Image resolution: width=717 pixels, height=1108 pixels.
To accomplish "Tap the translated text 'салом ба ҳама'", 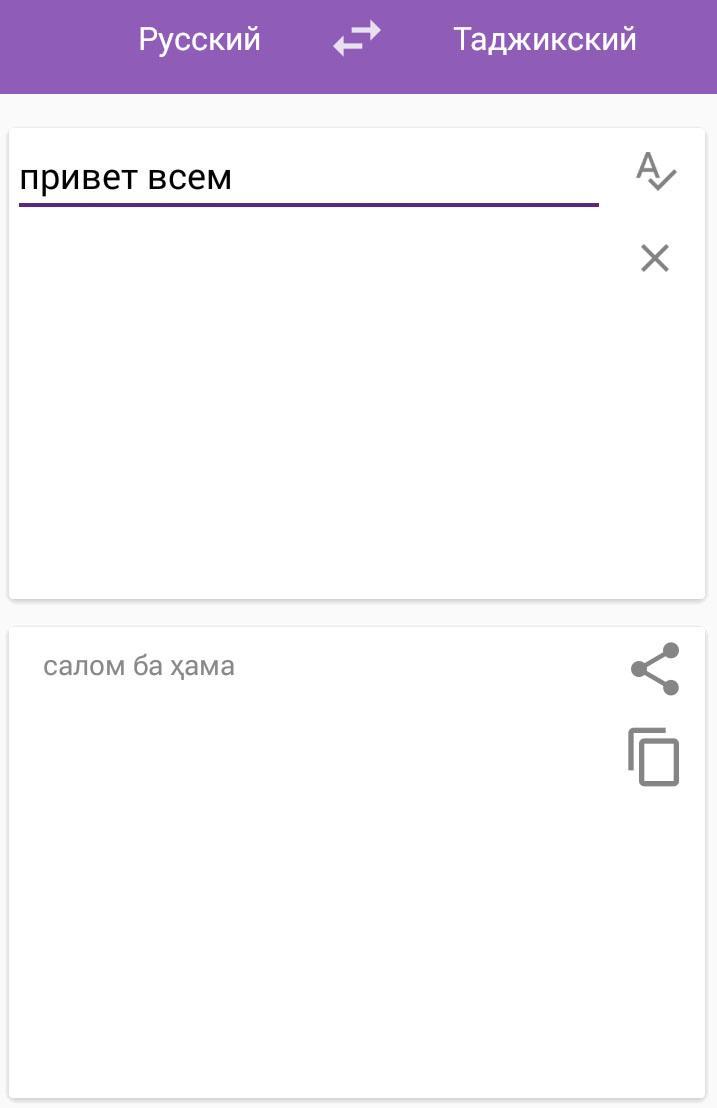I will pos(139,665).
